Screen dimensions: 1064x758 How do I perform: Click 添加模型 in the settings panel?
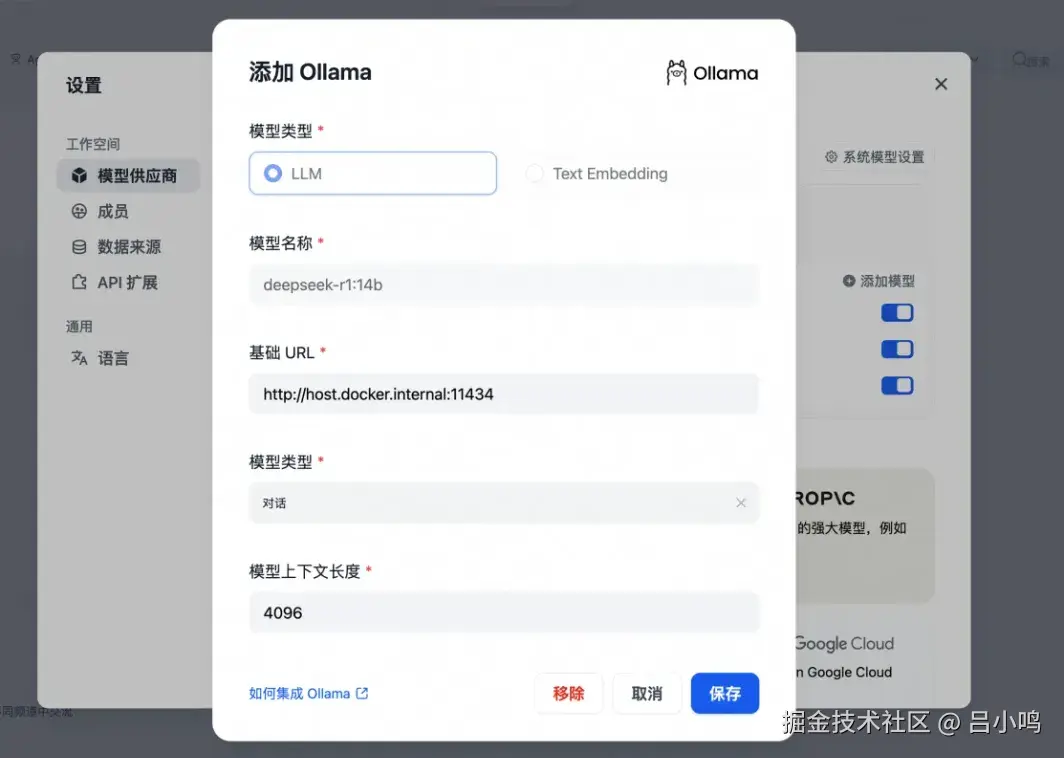(879, 281)
